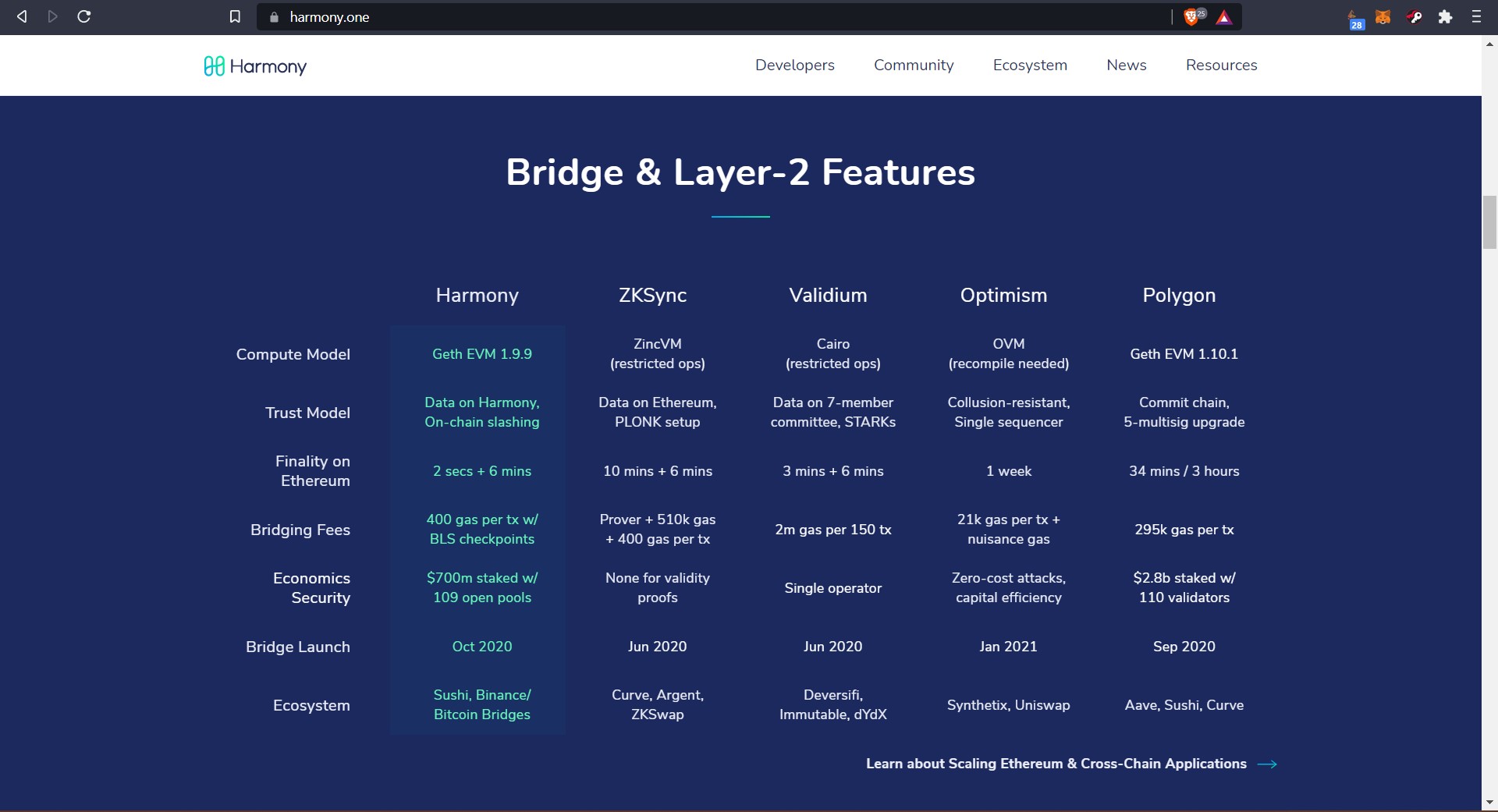Click the Polygon column header
This screenshot has height=812, width=1498.
1179,295
